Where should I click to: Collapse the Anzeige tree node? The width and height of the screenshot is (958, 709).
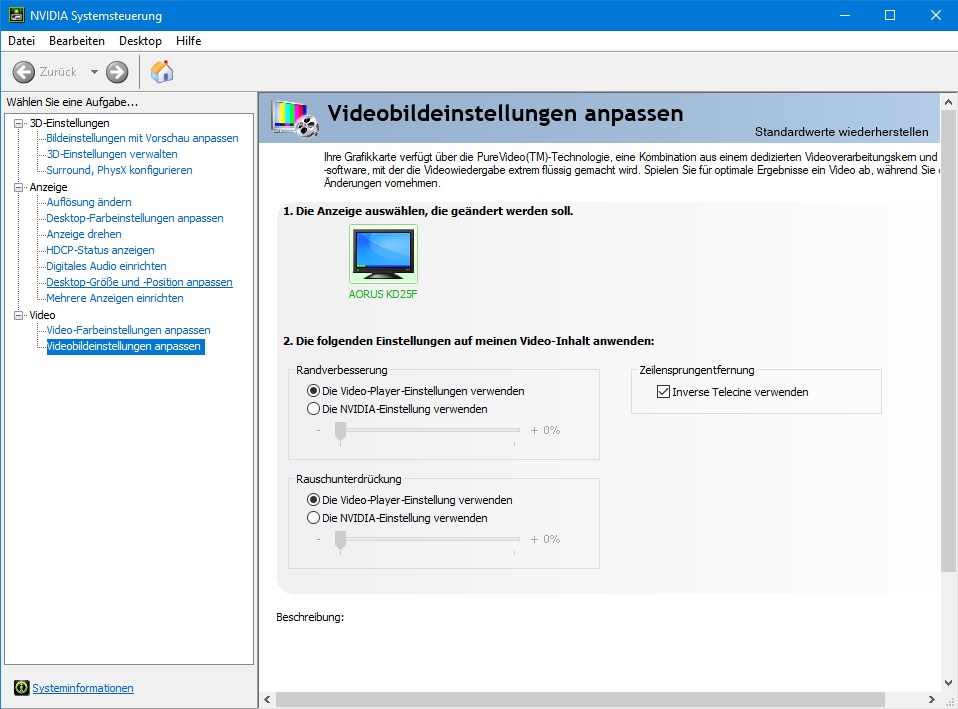[x=19, y=187]
